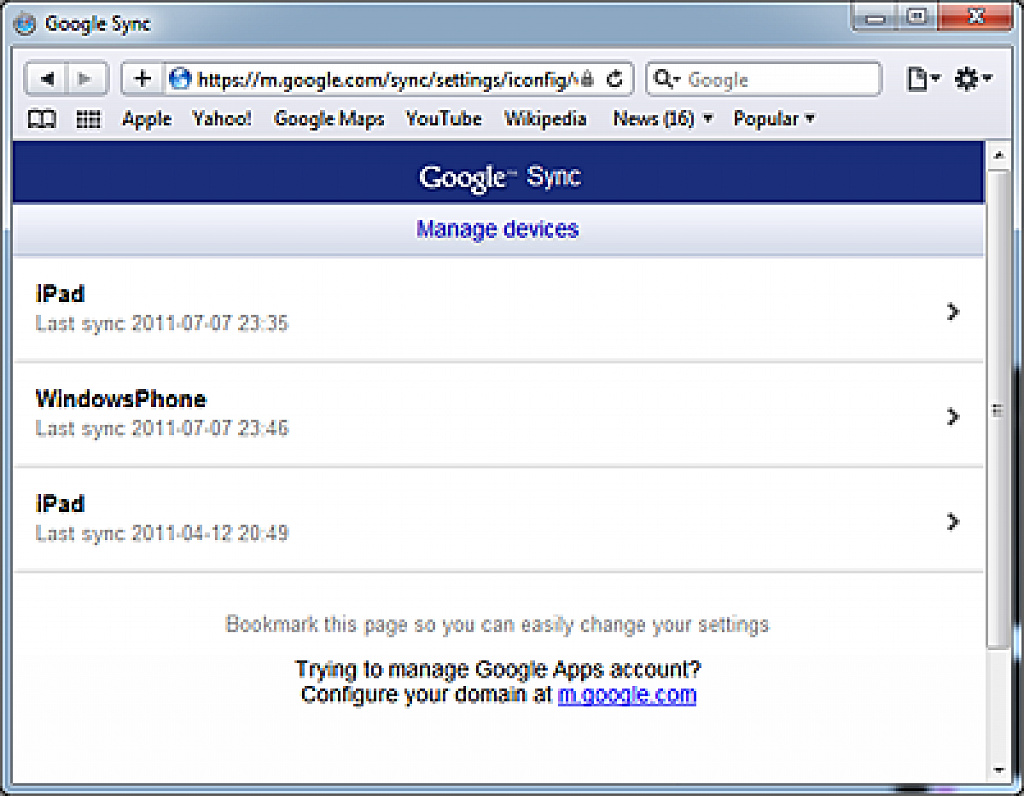Close the Google Sync window
The image size is (1024, 796).
(976, 18)
